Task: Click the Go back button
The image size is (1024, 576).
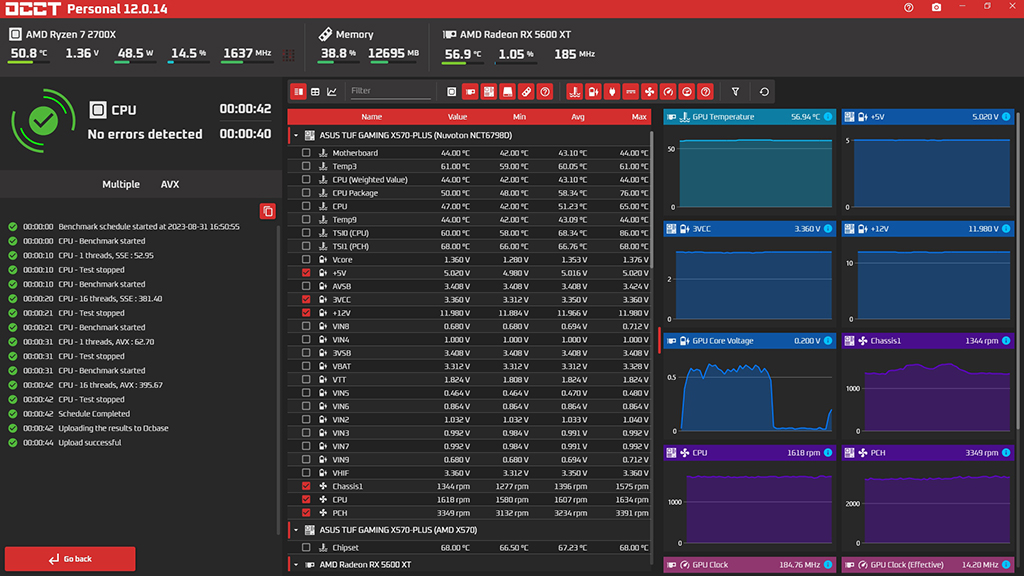Action: coord(70,559)
